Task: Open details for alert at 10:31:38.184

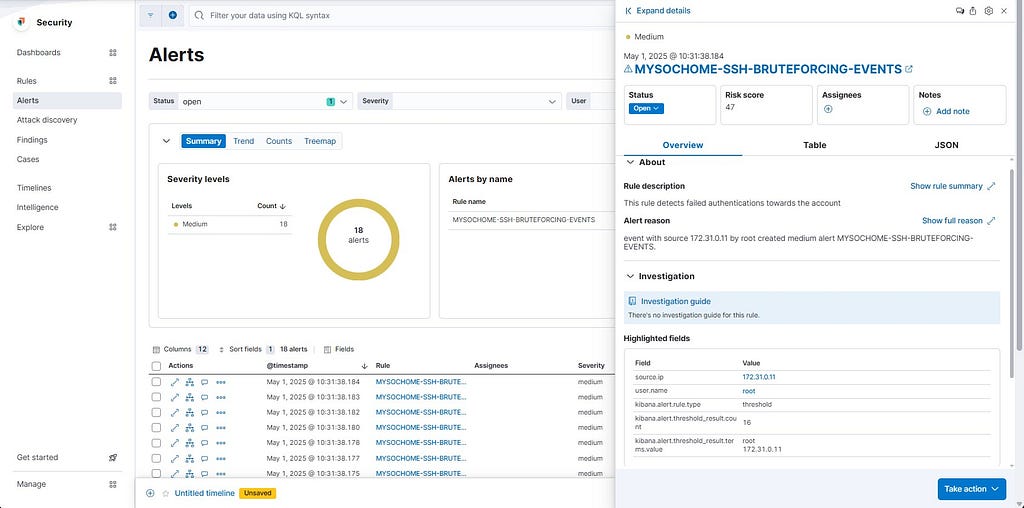Action: click(x=174, y=381)
